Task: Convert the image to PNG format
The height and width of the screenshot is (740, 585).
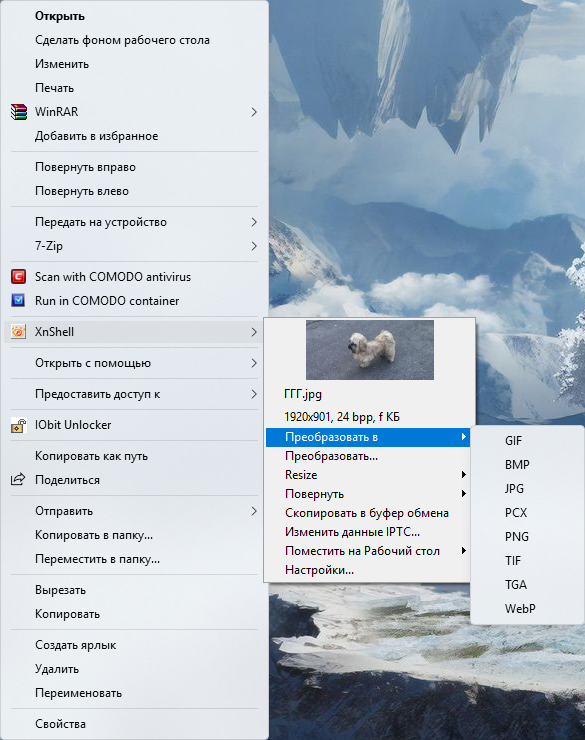Action: [x=517, y=537]
